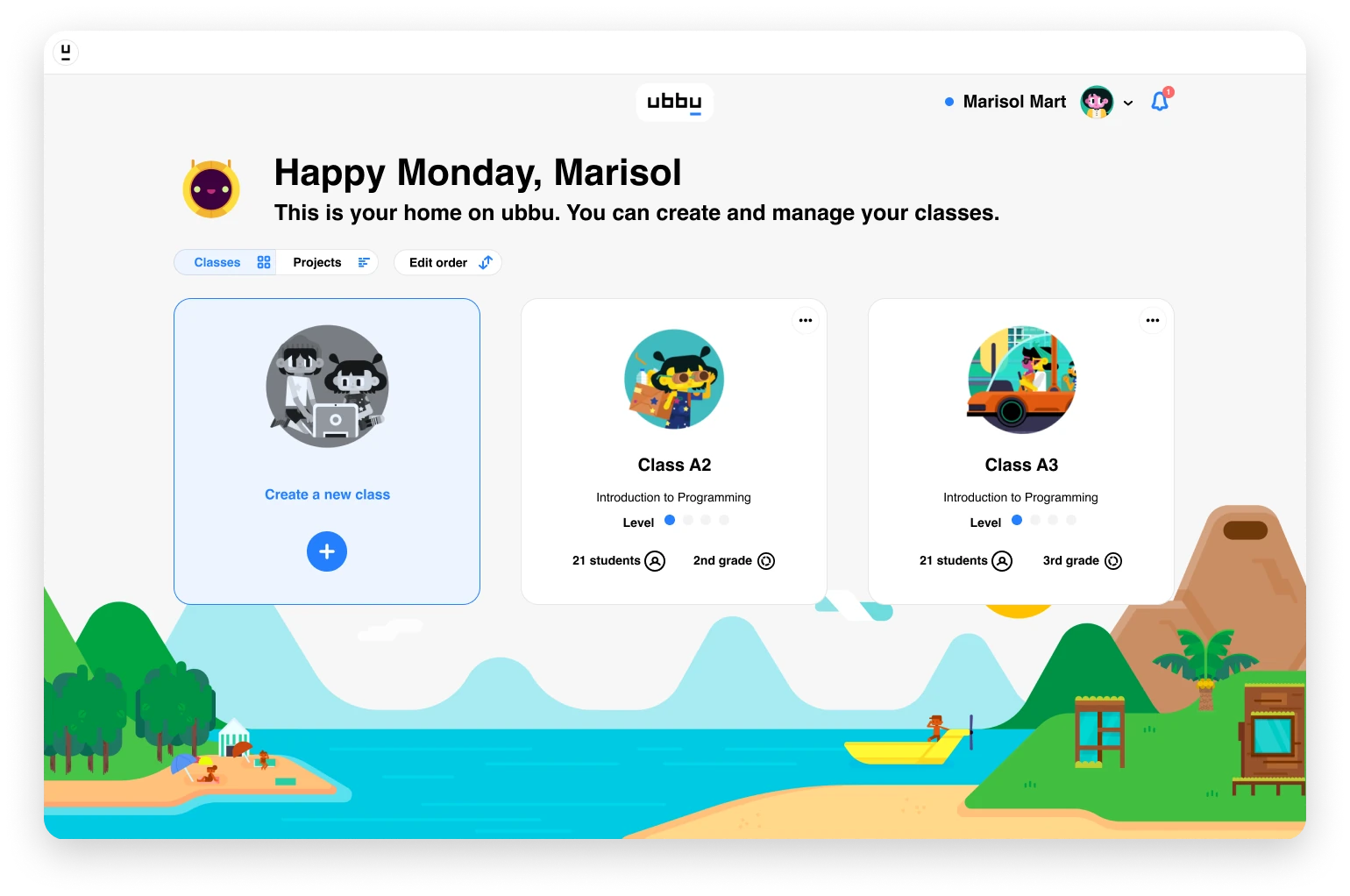Click the Create a new class link

pos(327,494)
